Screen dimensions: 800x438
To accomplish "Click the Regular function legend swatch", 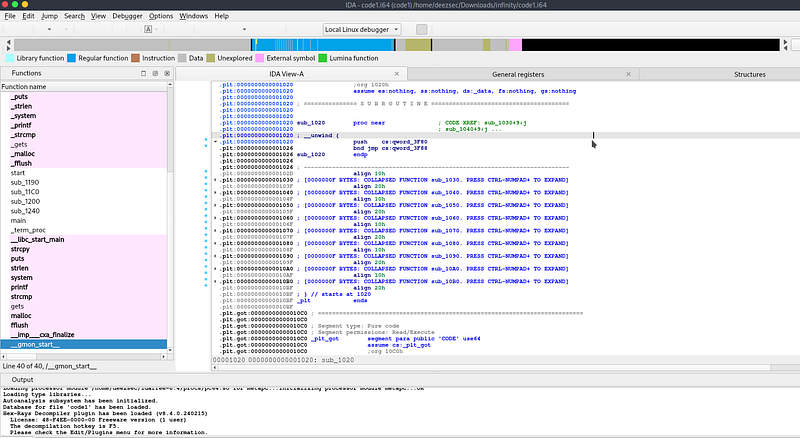I will click(71, 58).
